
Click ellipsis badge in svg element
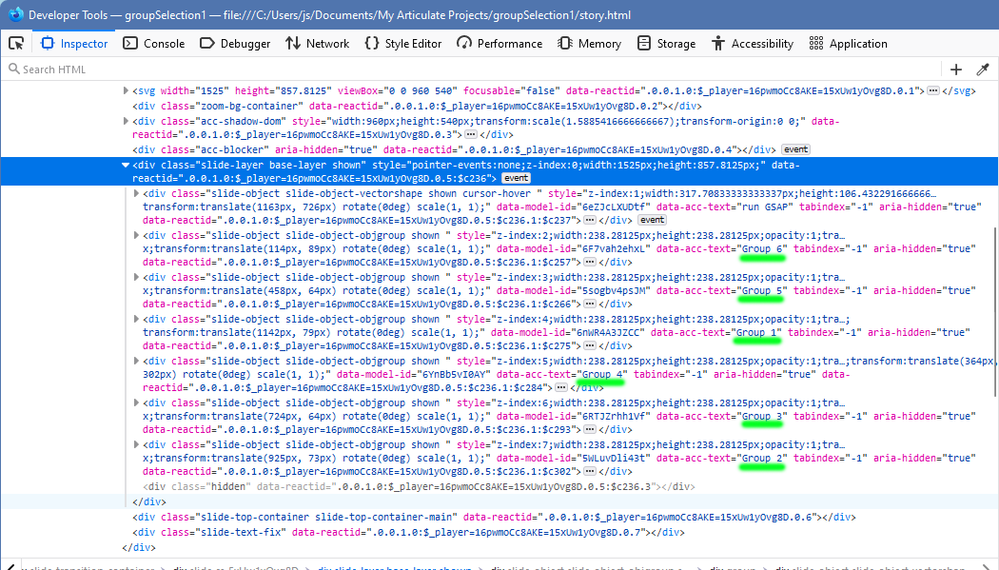(933, 91)
